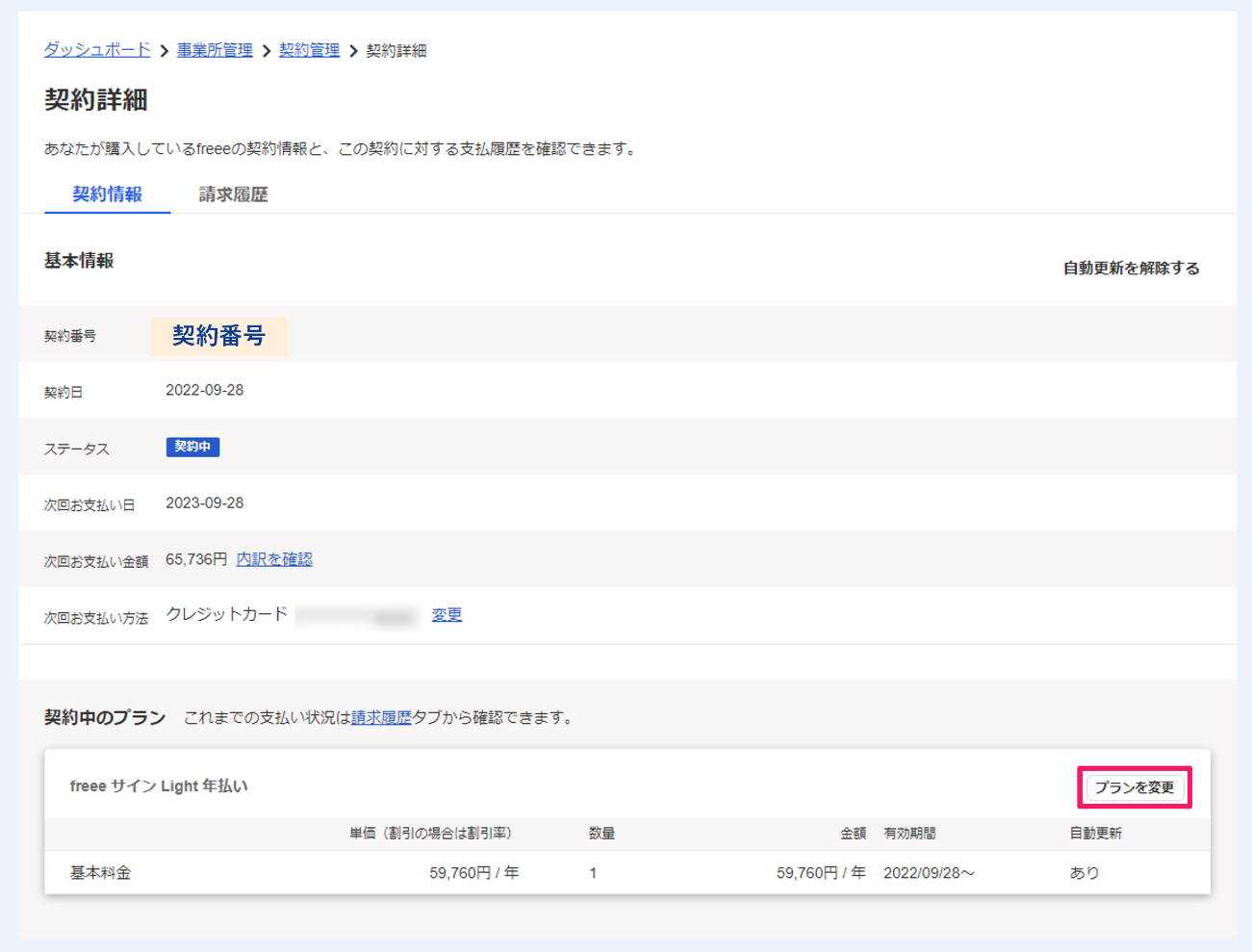
Task: Click the 次回お支払い方法 label
Action: (96, 618)
